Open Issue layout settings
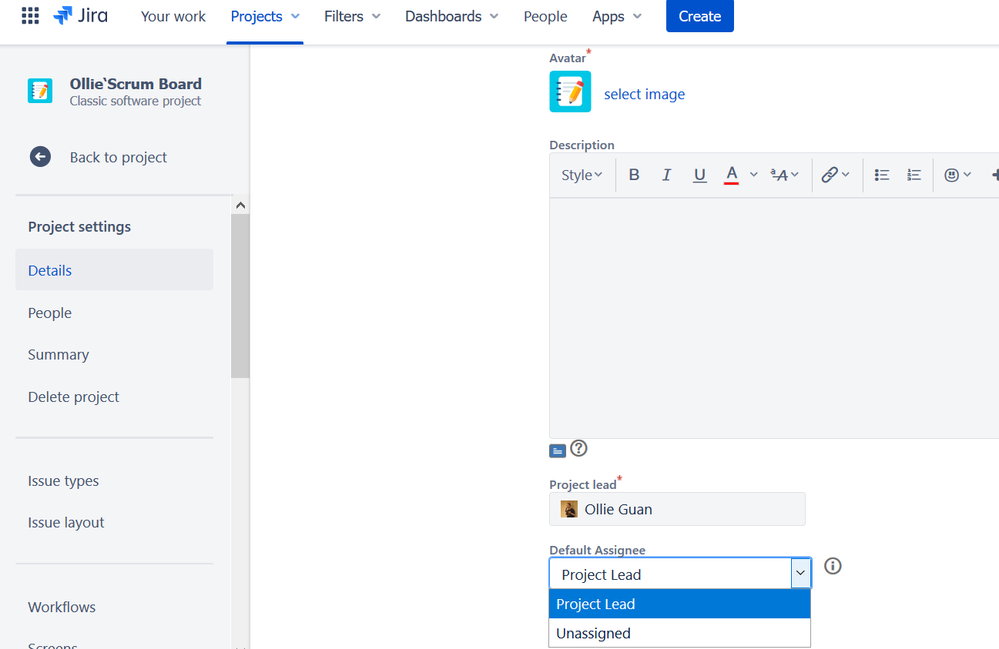Image resolution: width=999 pixels, height=649 pixels. 66,522
